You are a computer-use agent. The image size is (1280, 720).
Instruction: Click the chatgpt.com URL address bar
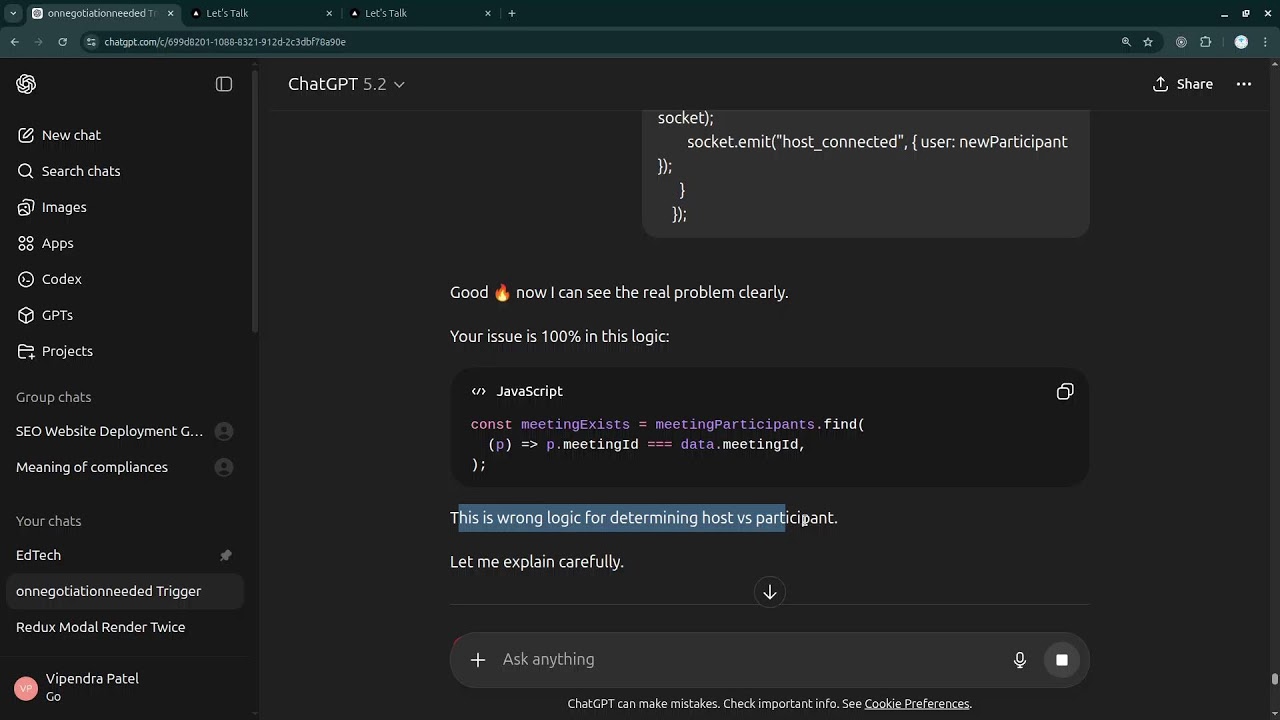coord(600,42)
